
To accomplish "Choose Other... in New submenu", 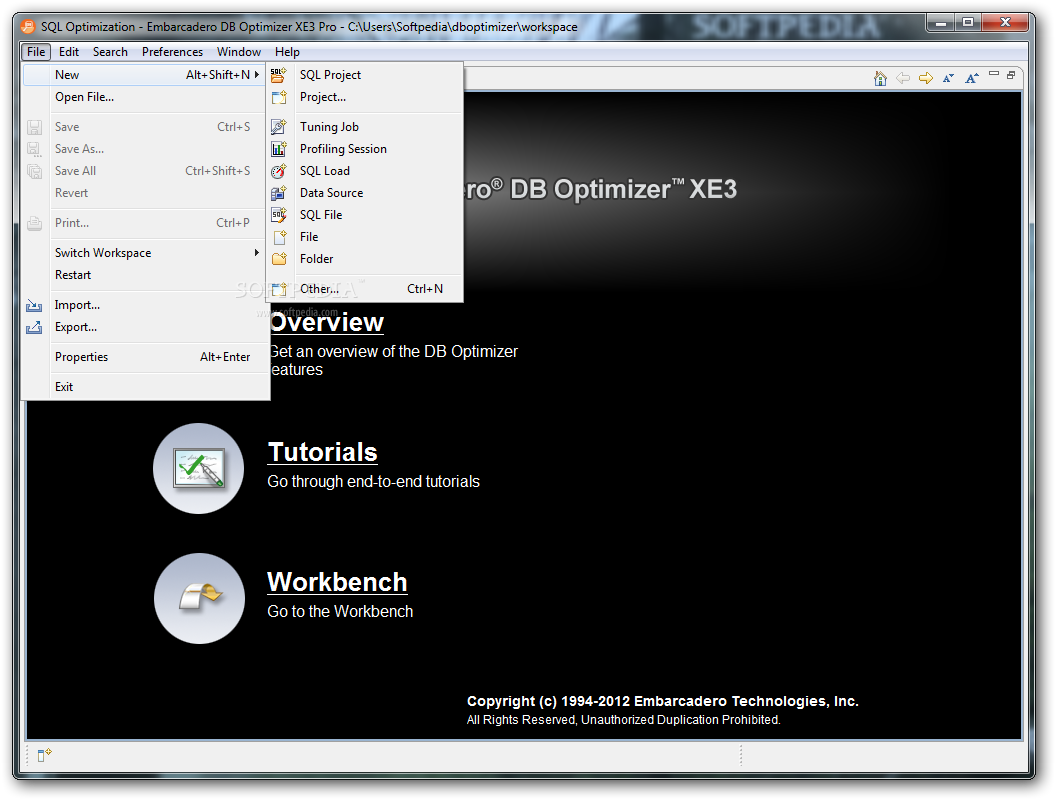I will (x=366, y=289).
